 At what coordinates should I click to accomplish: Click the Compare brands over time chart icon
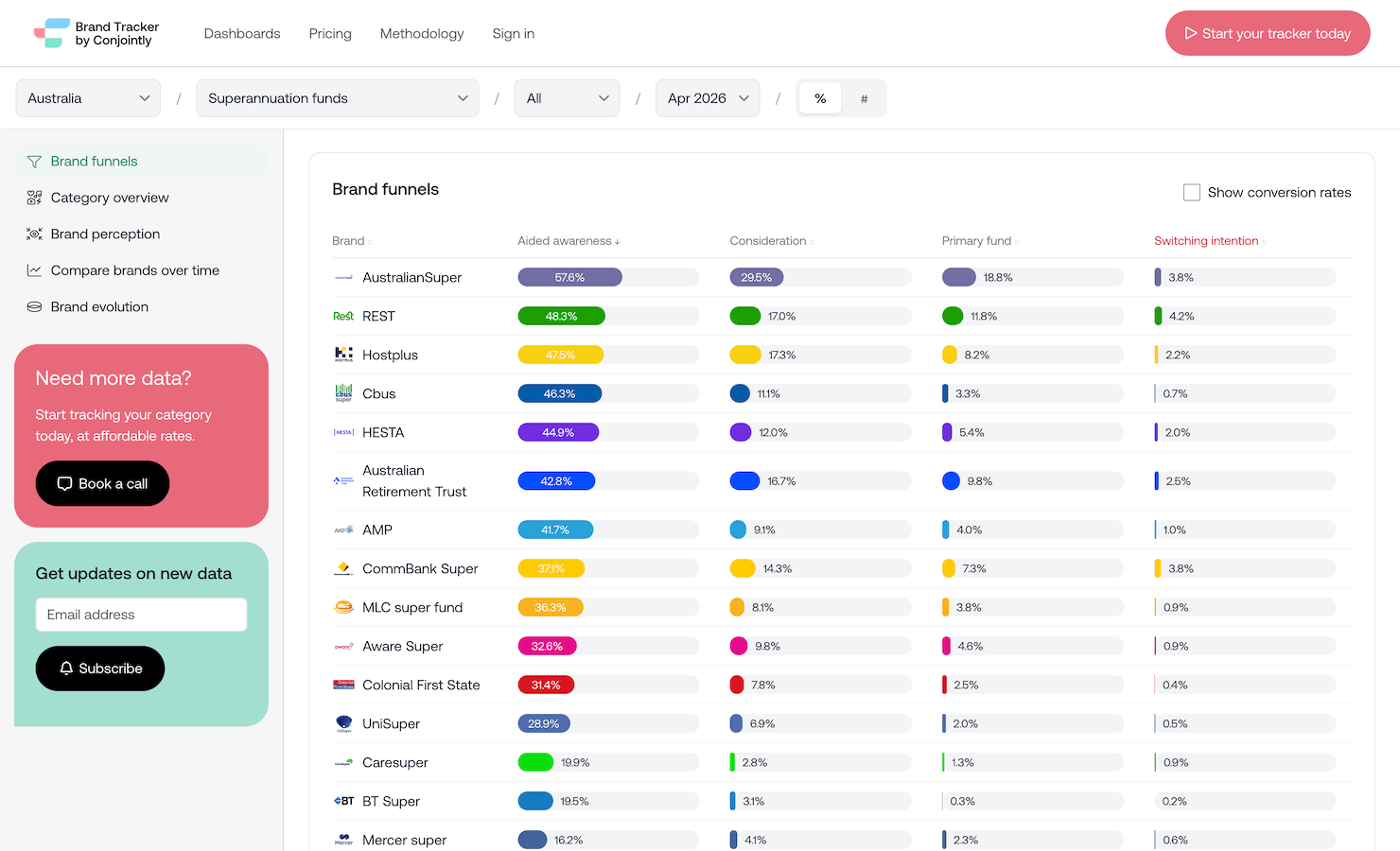[x=34, y=270]
